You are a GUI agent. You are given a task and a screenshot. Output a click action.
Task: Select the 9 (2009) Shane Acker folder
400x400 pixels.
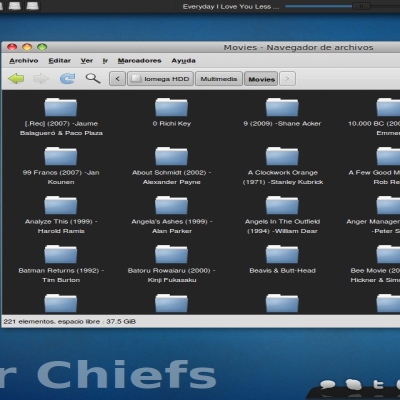point(282,107)
